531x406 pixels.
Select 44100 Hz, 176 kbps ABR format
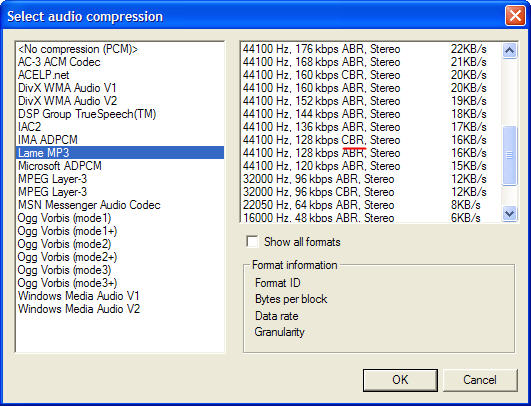[371, 49]
